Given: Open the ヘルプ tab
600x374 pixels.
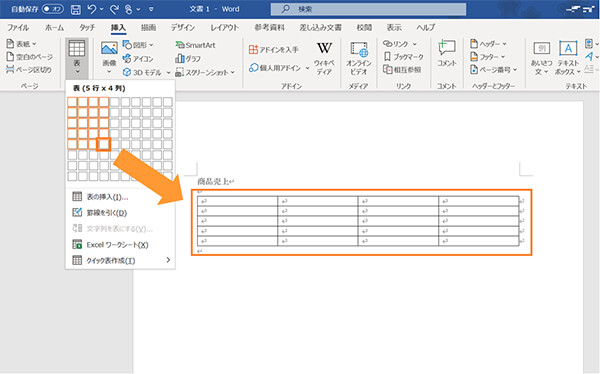Looking at the screenshot, I should 426,28.
